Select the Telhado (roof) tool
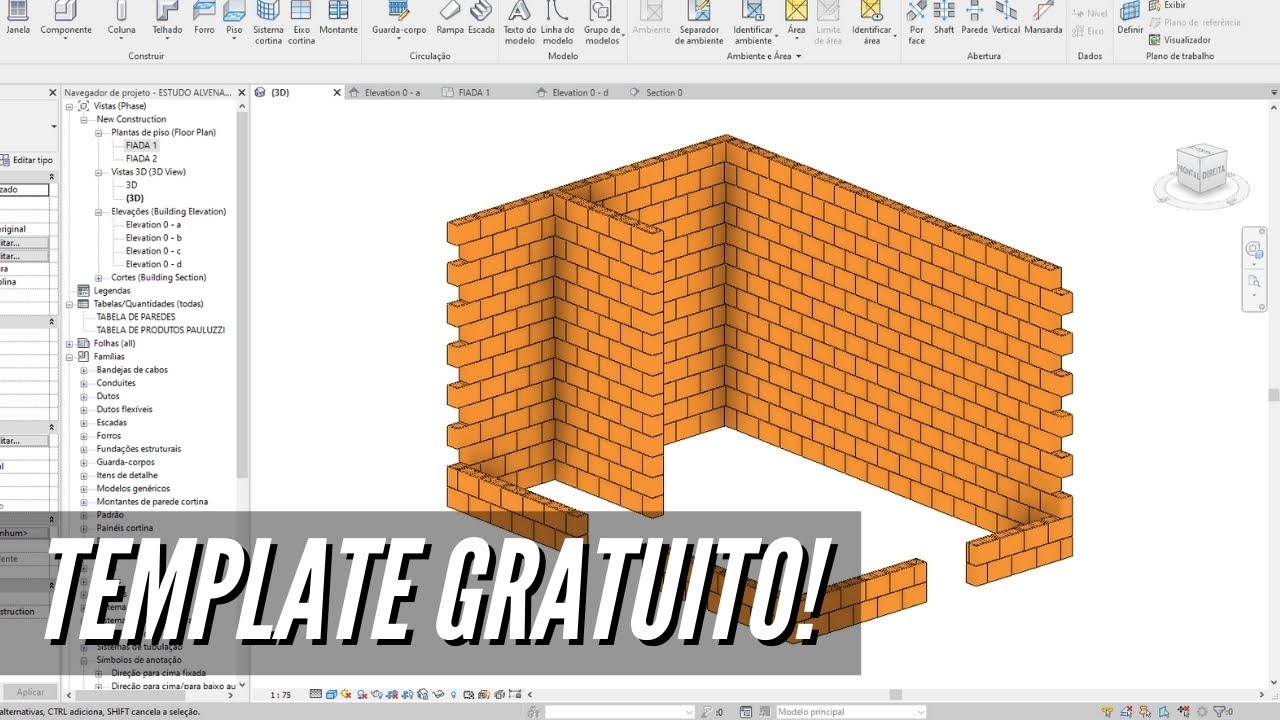 pos(167,18)
